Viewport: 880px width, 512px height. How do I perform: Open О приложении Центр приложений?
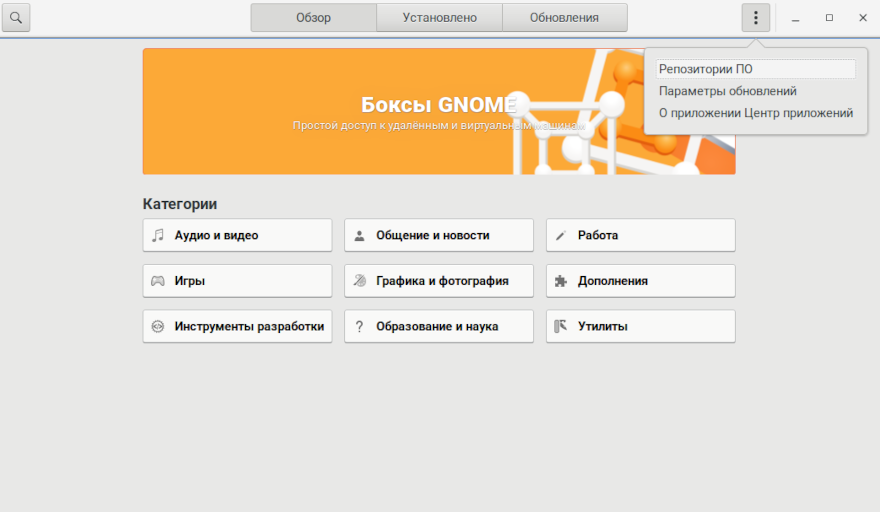(755, 113)
